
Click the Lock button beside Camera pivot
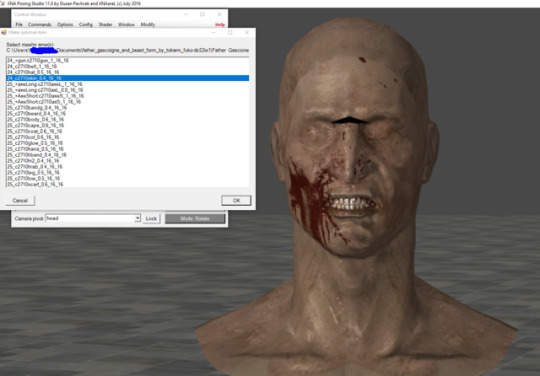pyautogui.click(x=151, y=219)
